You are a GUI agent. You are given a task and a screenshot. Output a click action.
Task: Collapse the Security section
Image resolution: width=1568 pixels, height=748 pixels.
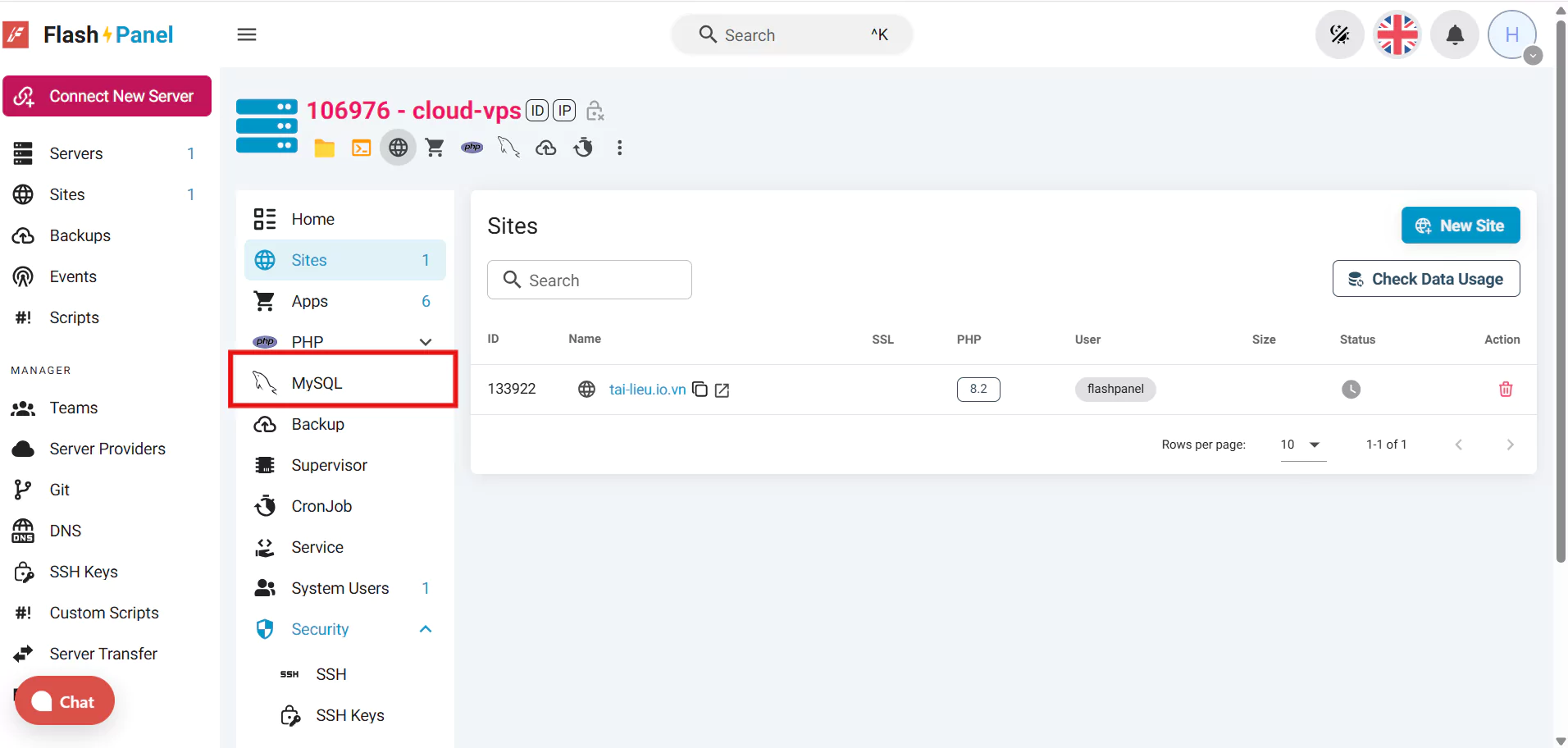pyautogui.click(x=426, y=629)
